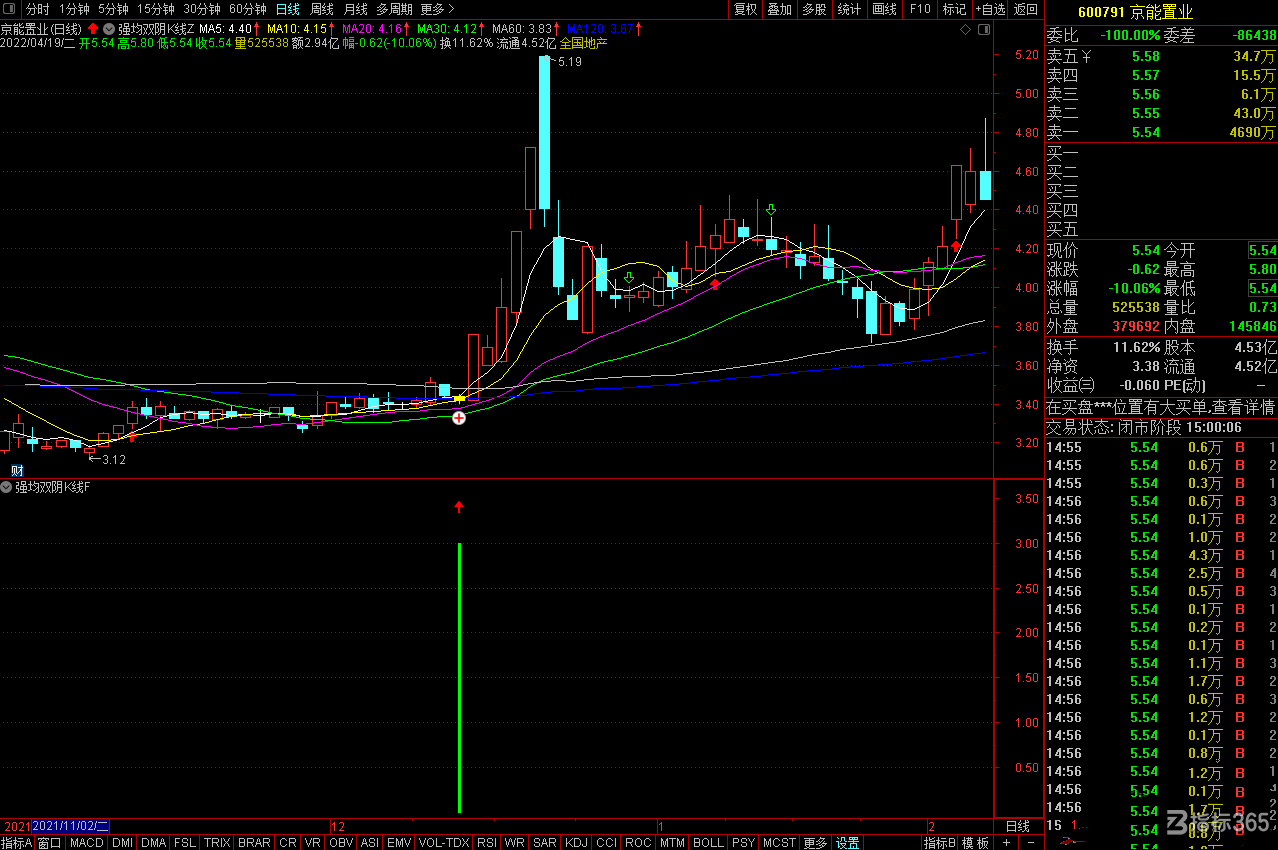Open the 画线 drawing tools
The image size is (1278, 850).
coord(884,9)
